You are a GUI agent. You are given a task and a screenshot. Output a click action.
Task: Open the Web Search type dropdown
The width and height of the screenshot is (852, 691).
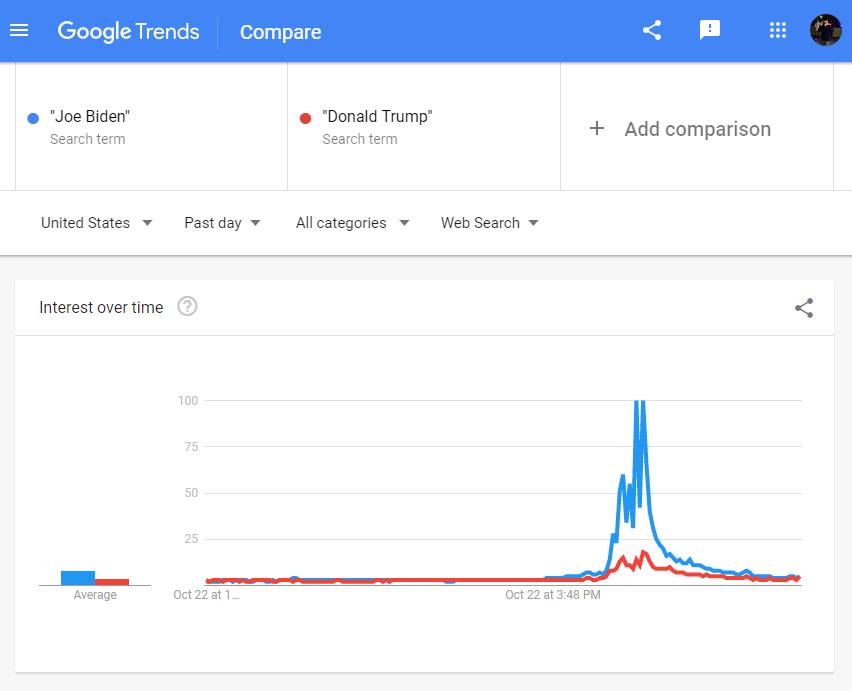coord(489,223)
